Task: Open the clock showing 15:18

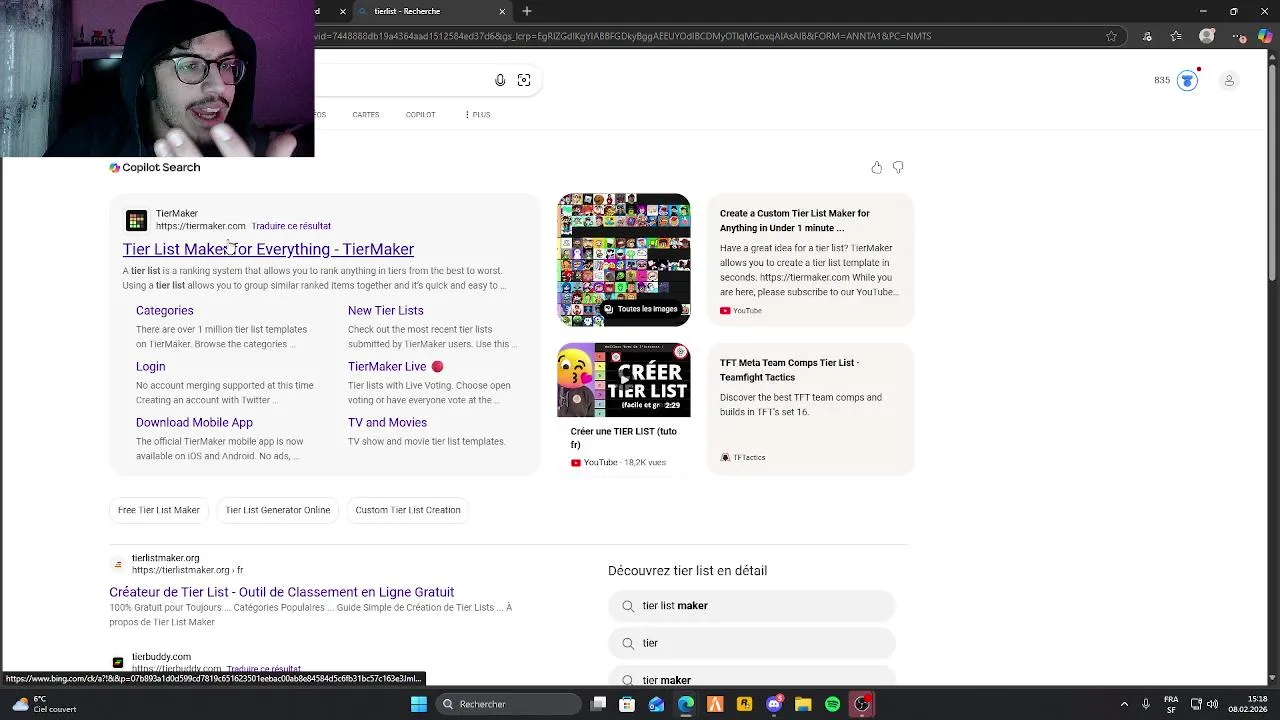Action: click(x=1247, y=704)
